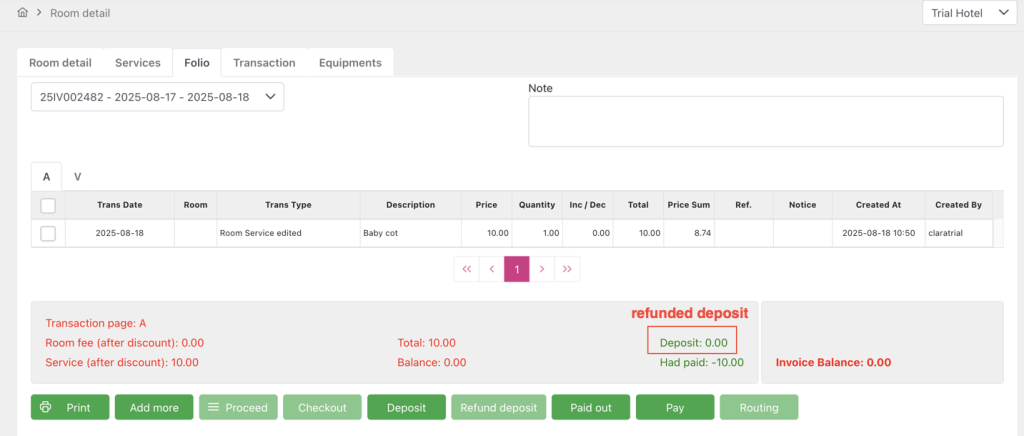This screenshot has height=436, width=1024.
Task: Click the Print button with printer icon
Action: point(70,407)
